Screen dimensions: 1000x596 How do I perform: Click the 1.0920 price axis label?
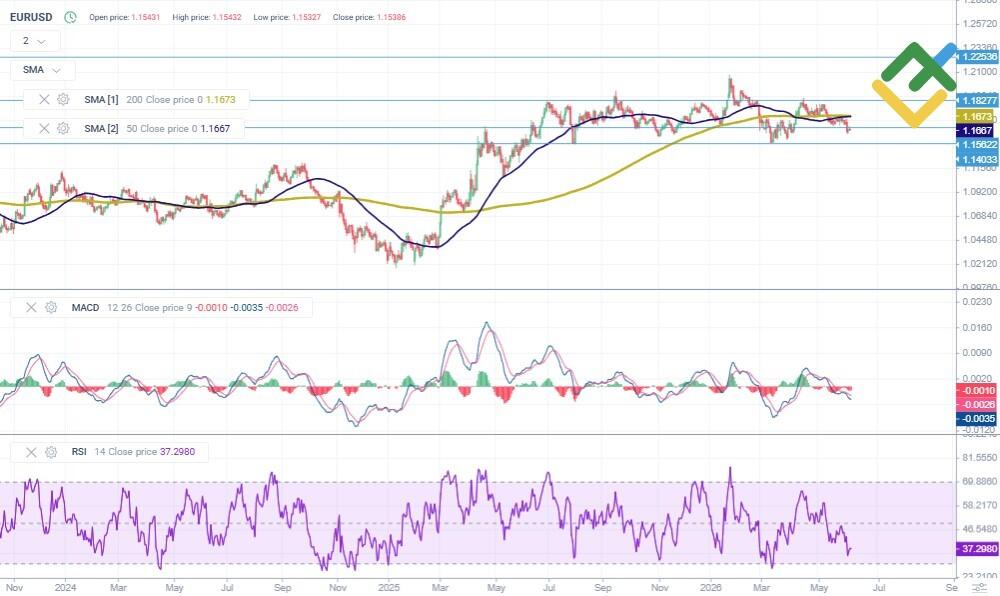[980, 191]
